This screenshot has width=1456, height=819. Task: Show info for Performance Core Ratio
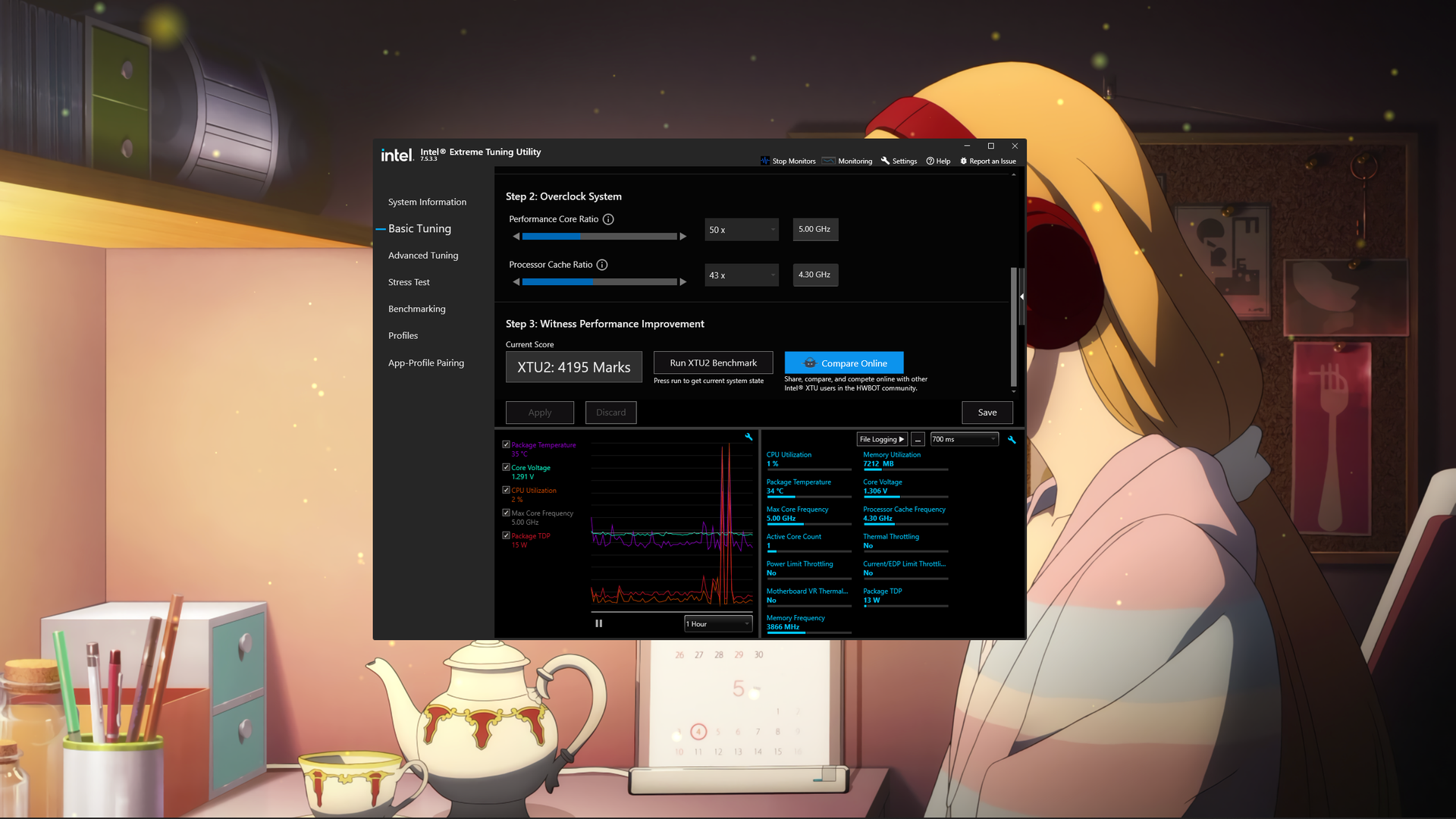[608, 219]
